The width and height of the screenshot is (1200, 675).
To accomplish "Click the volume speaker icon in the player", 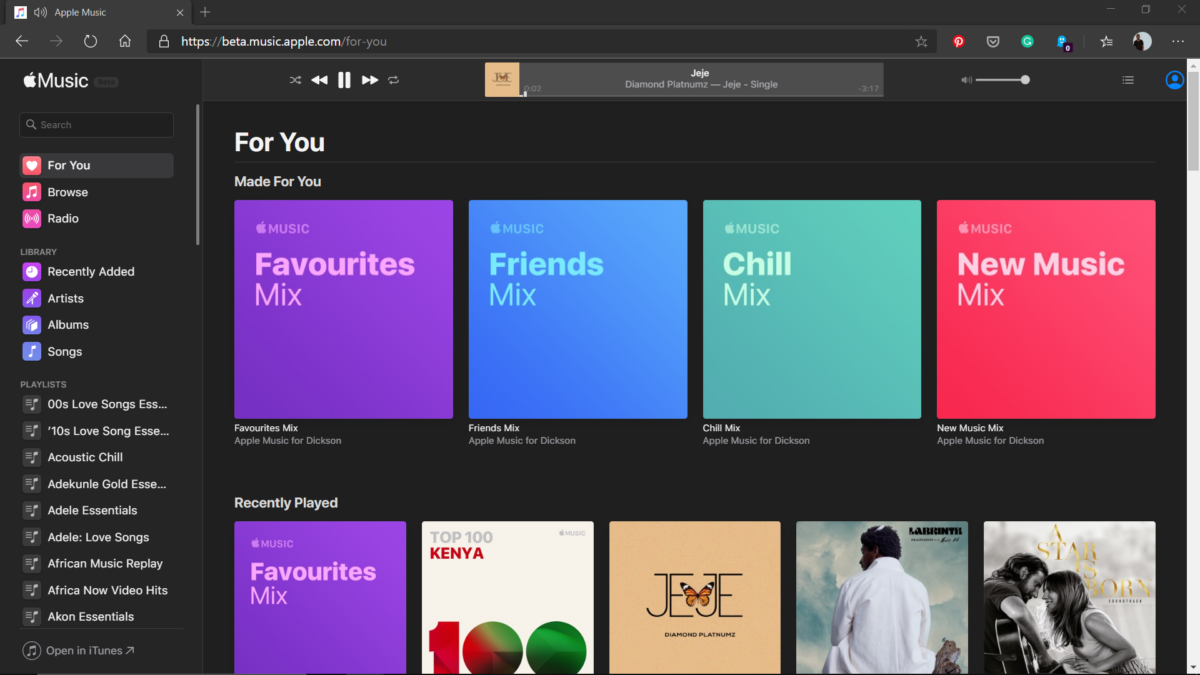I will pos(966,80).
